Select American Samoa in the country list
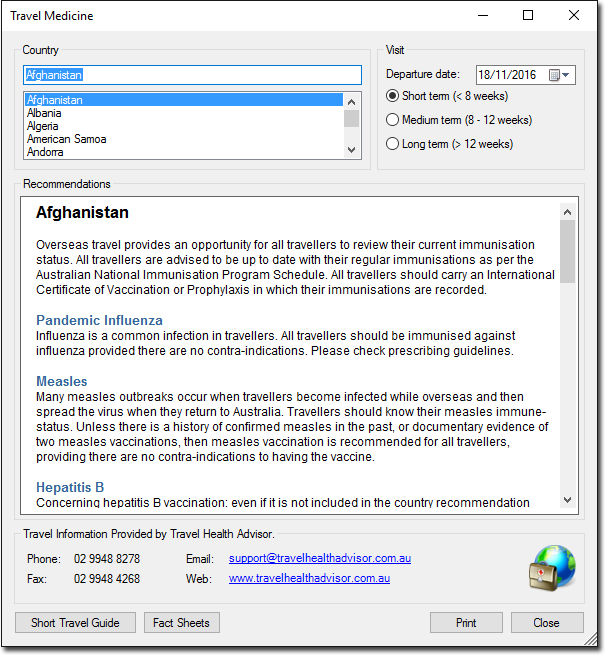This screenshot has width=605, height=655. (x=184, y=139)
